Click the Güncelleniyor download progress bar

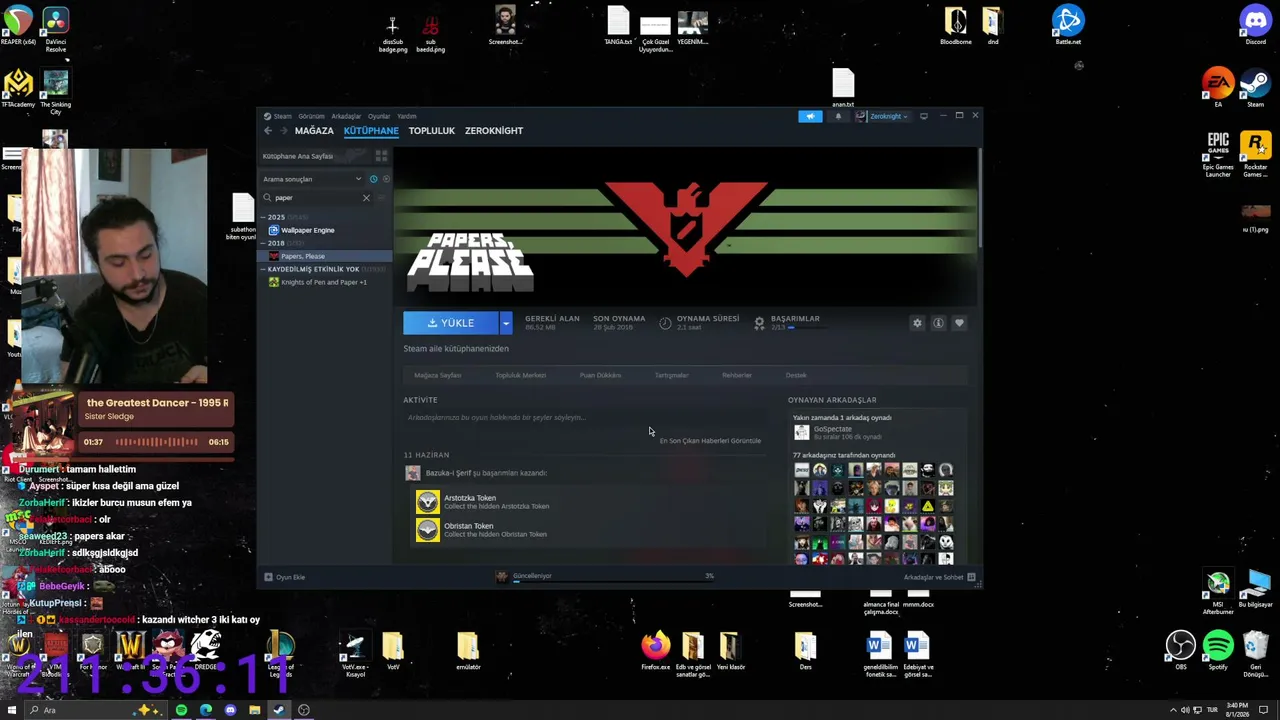pyautogui.click(x=613, y=581)
